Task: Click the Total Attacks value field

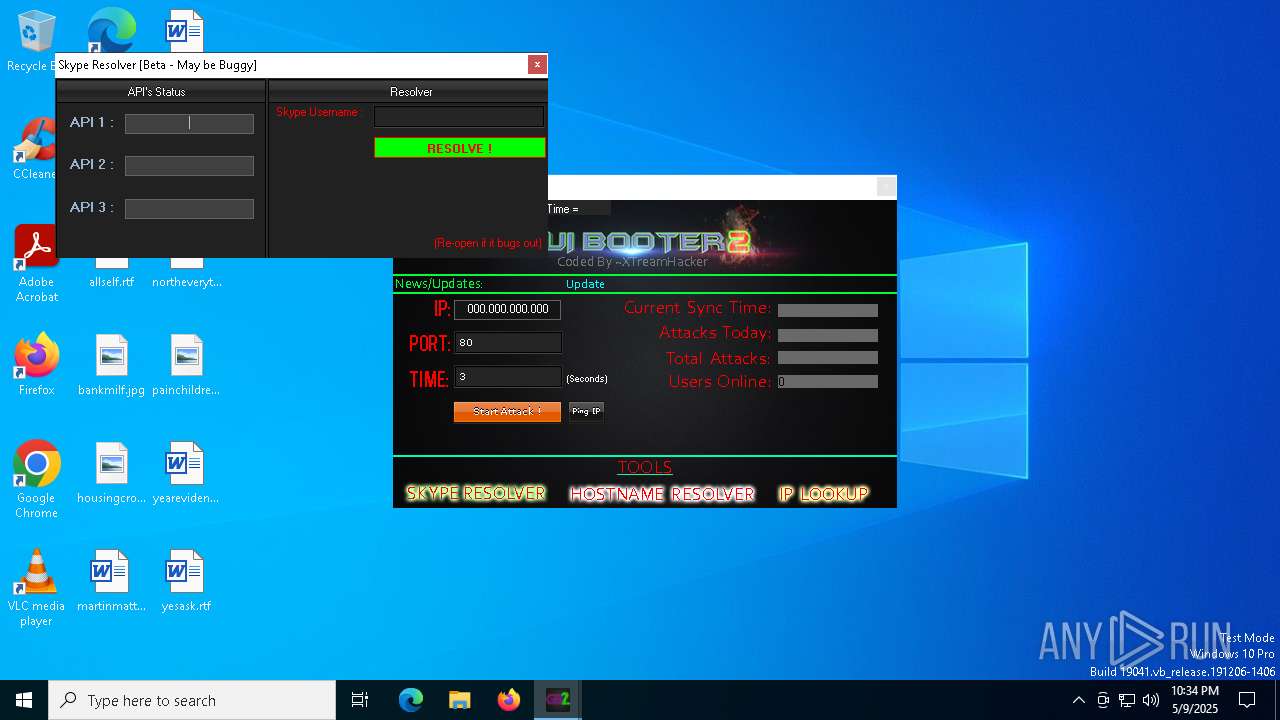Action: (x=828, y=358)
